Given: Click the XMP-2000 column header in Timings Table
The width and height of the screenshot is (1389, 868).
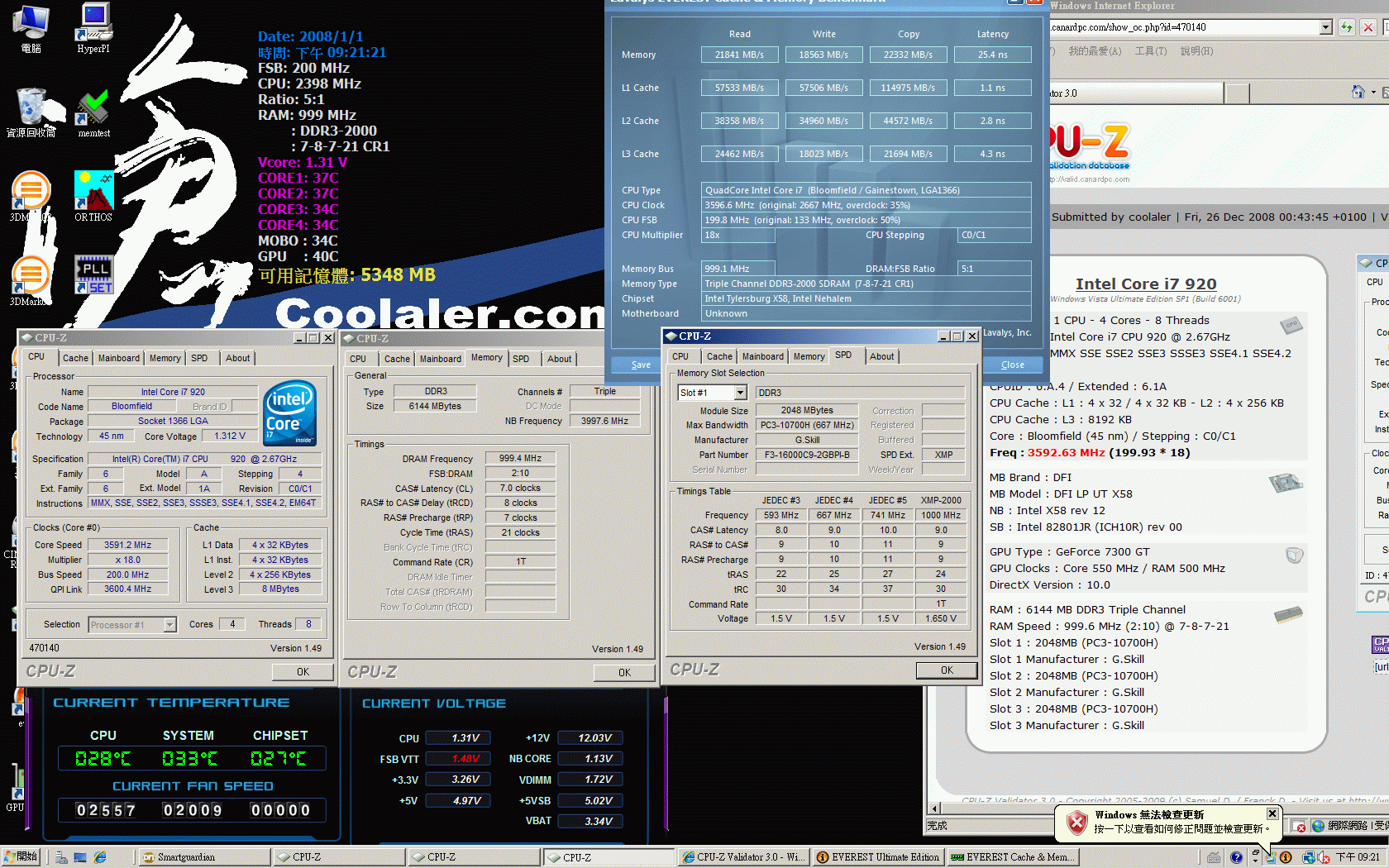Looking at the screenshot, I should pyautogui.click(x=941, y=500).
